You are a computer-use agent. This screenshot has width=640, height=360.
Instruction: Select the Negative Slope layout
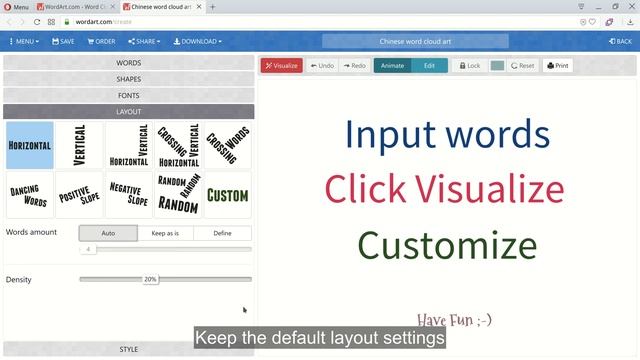click(129, 195)
